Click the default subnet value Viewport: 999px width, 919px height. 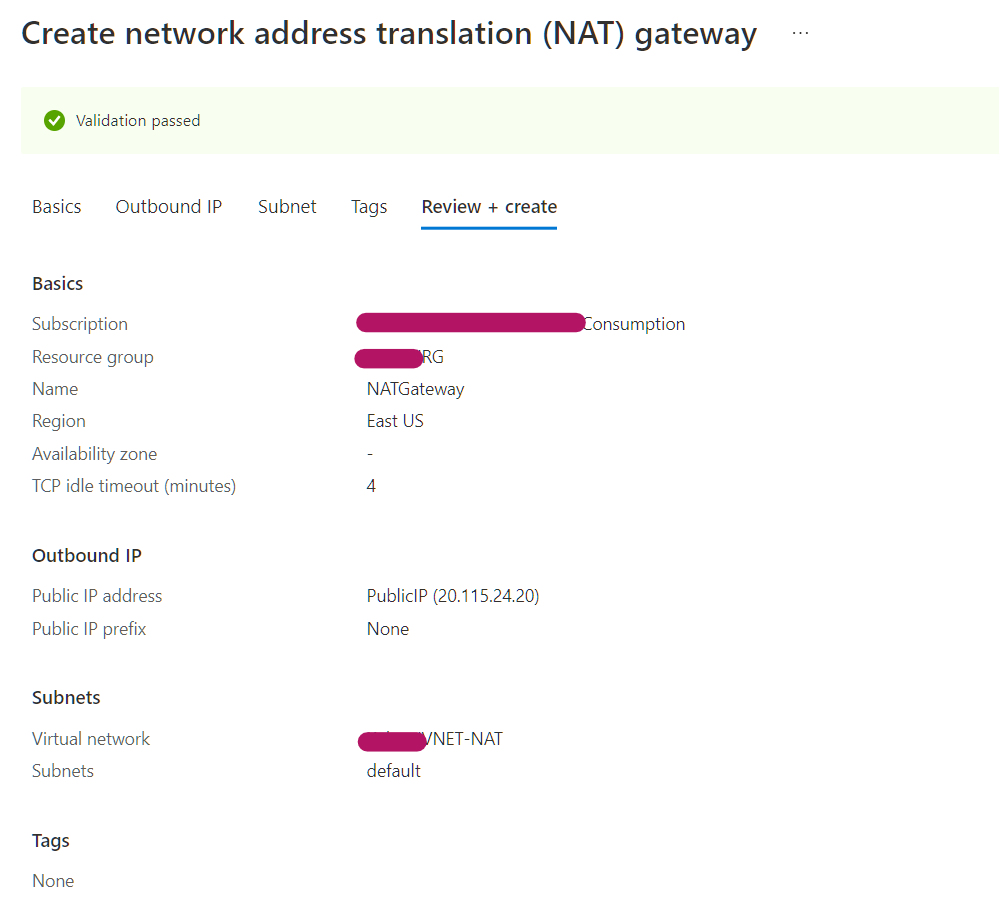pyautogui.click(x=394, y=771)
